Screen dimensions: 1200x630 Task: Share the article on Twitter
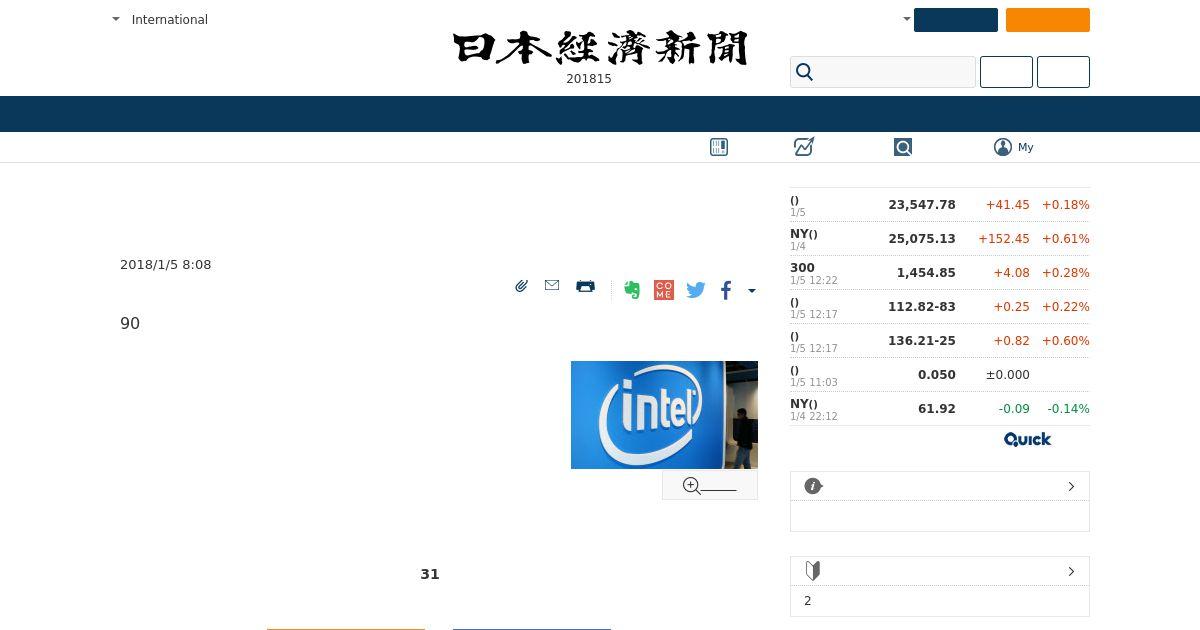[696, 290]
